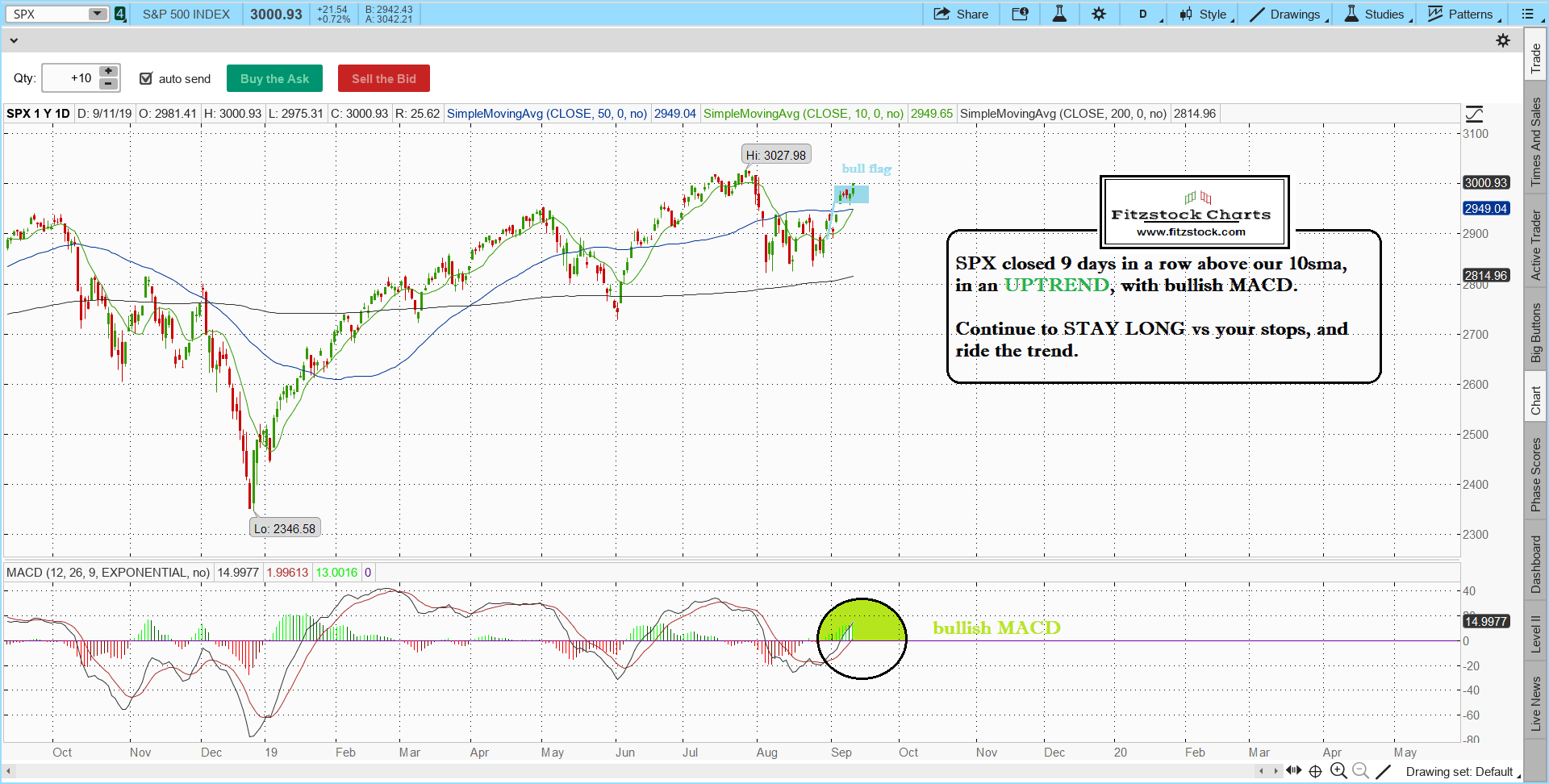Viewport: 1549px width, 784px height.
Task: Switch to the Times And Sales tab
Action: [1536, 141]
